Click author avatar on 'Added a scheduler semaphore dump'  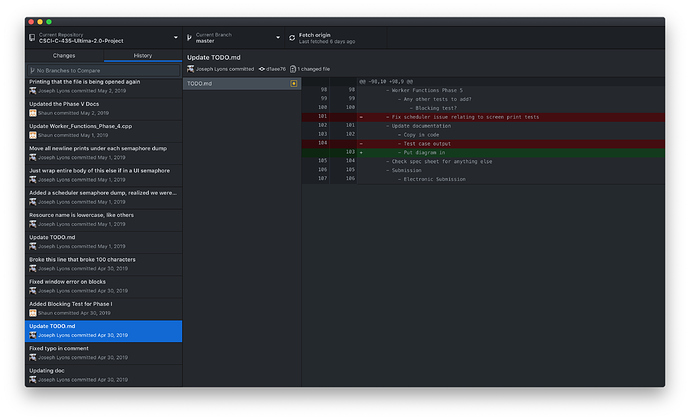click(x=33, y=202)
